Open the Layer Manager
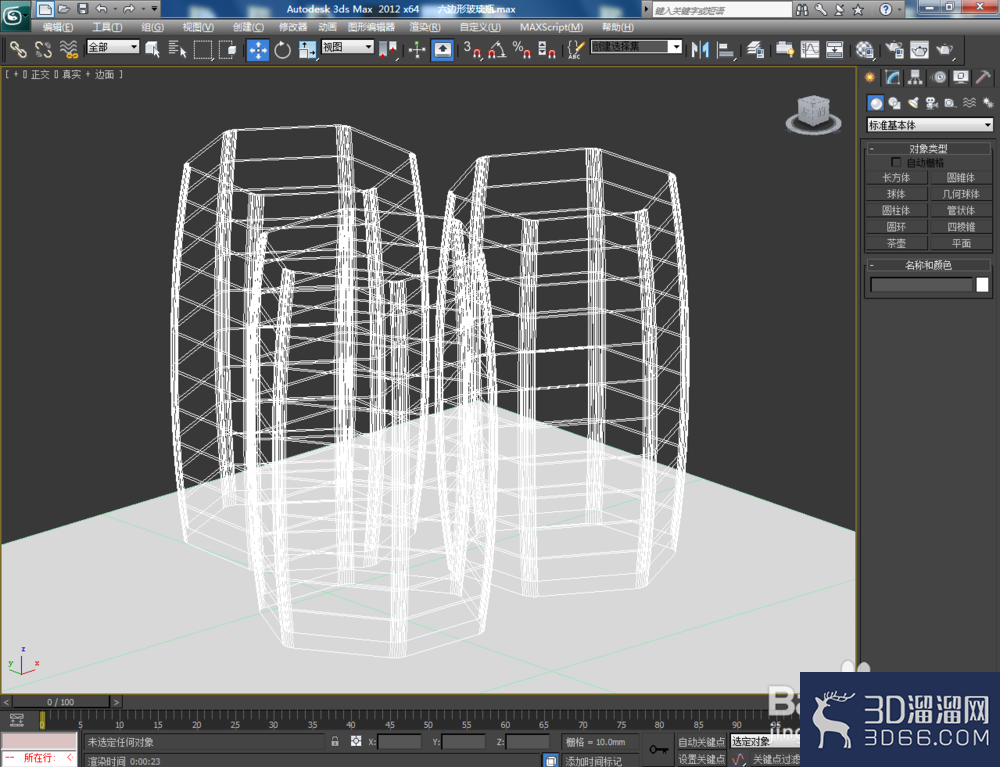Screen dimensions: 1000x767 (x=755, y=50)
